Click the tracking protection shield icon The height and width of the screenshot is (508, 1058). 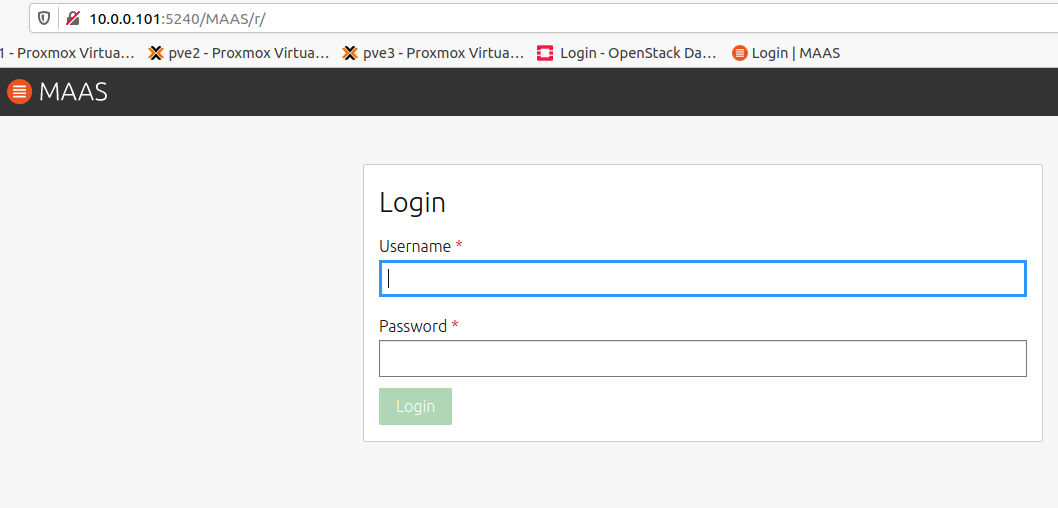[44, 18]
